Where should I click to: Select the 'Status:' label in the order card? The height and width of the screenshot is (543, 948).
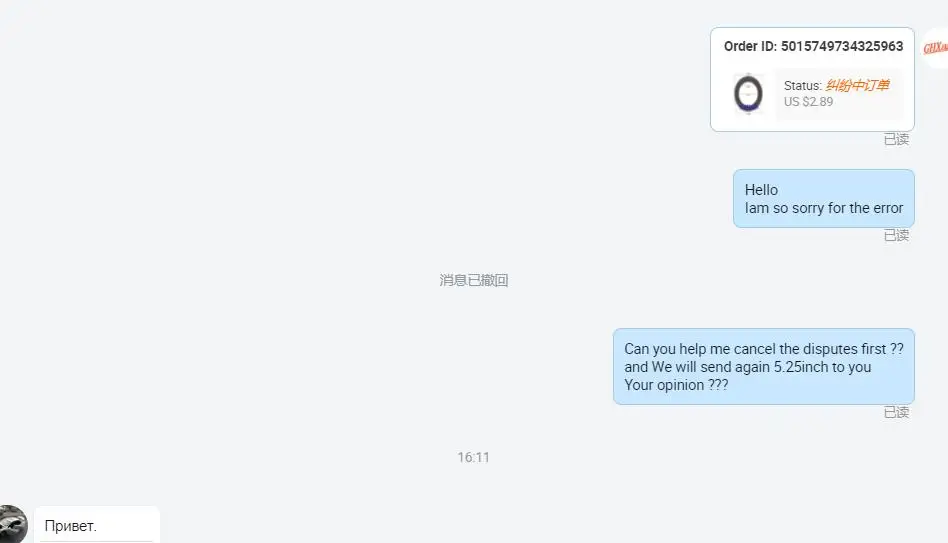(x=803, y=86)
